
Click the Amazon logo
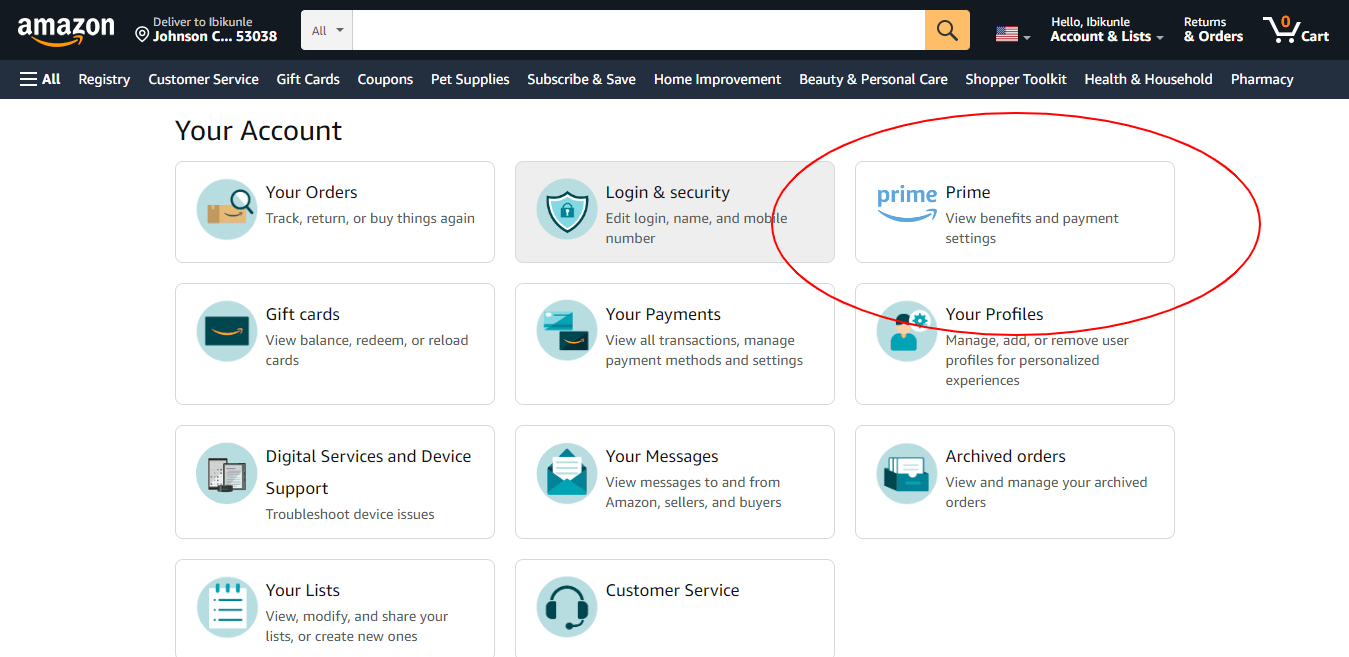coord(66,31)
